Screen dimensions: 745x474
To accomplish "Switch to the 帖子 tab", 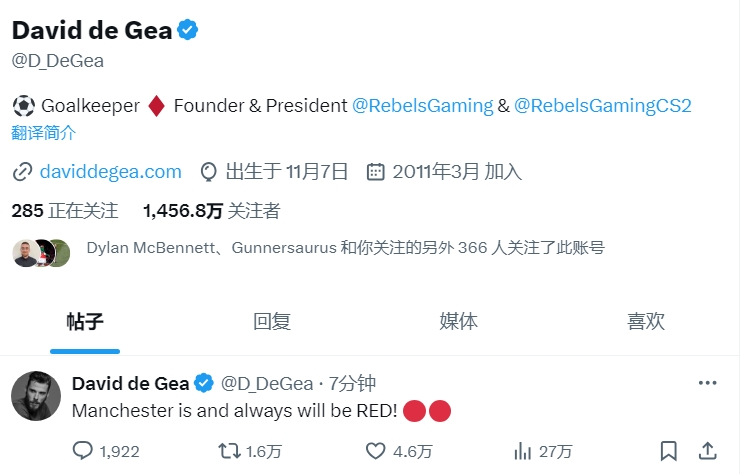I will [85, 321].
